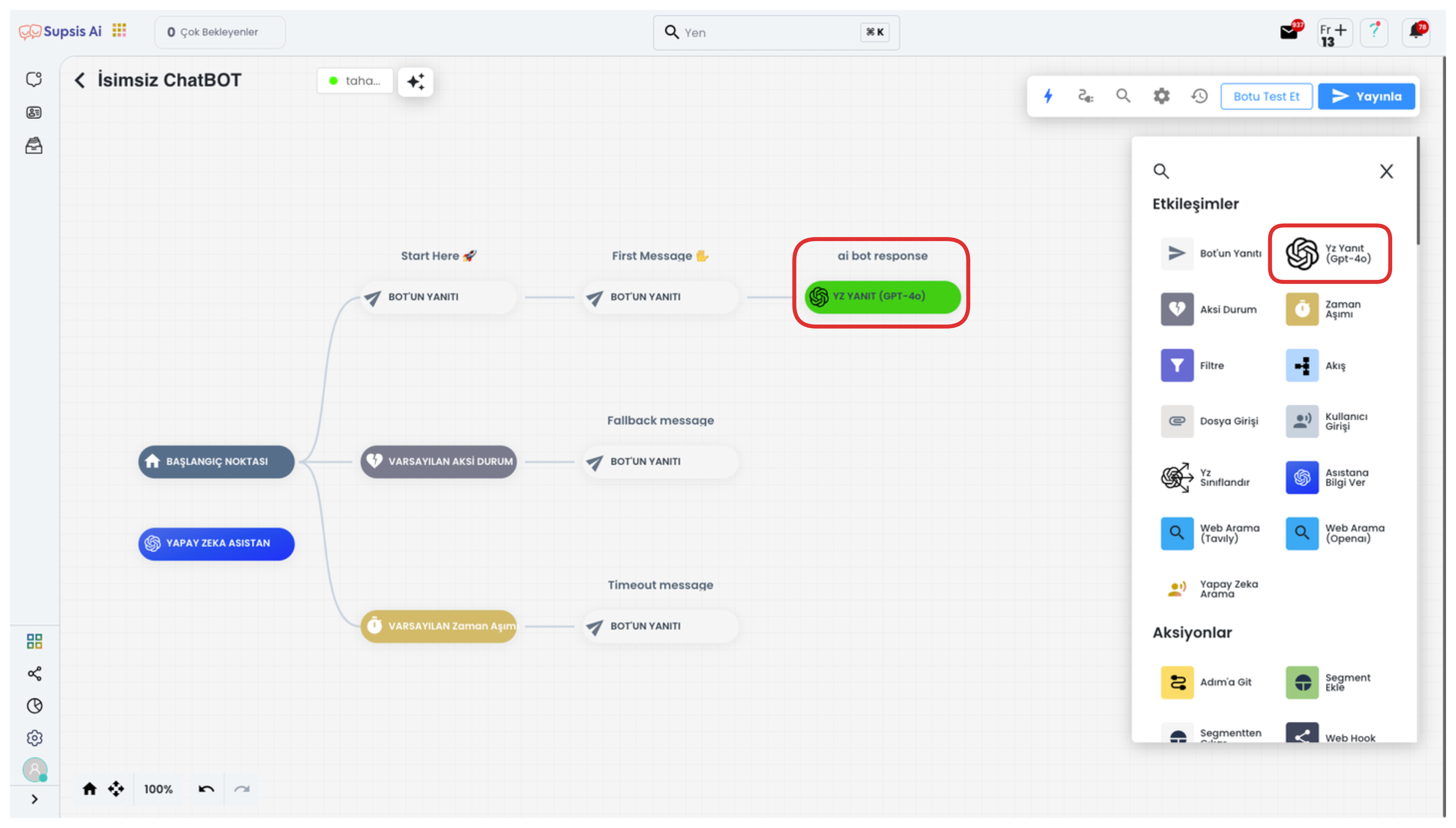
Task: Click canvas home icon at bottom
Action: pos(90,789)
